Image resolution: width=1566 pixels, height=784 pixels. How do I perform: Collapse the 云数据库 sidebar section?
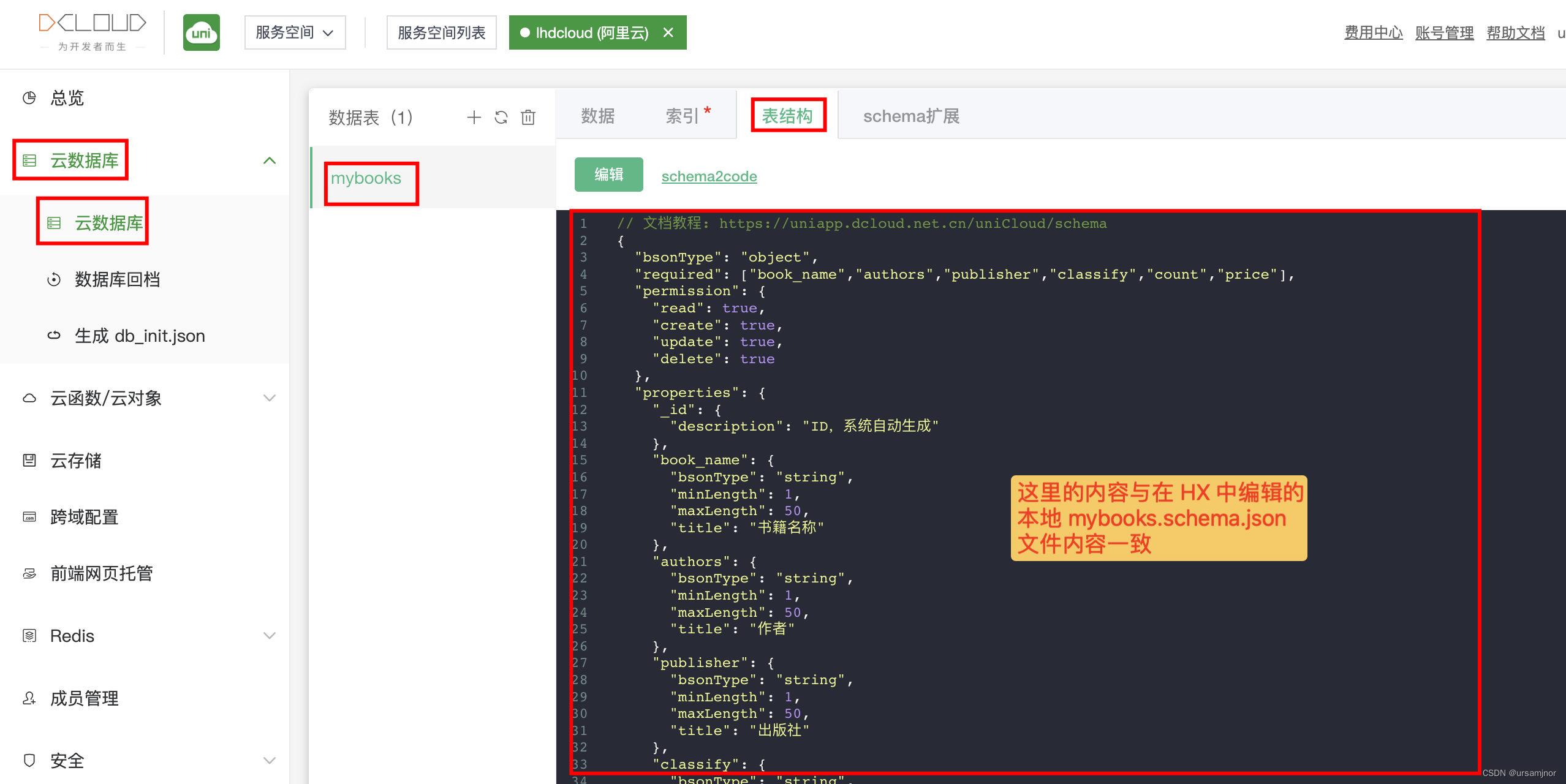[270, 160]
